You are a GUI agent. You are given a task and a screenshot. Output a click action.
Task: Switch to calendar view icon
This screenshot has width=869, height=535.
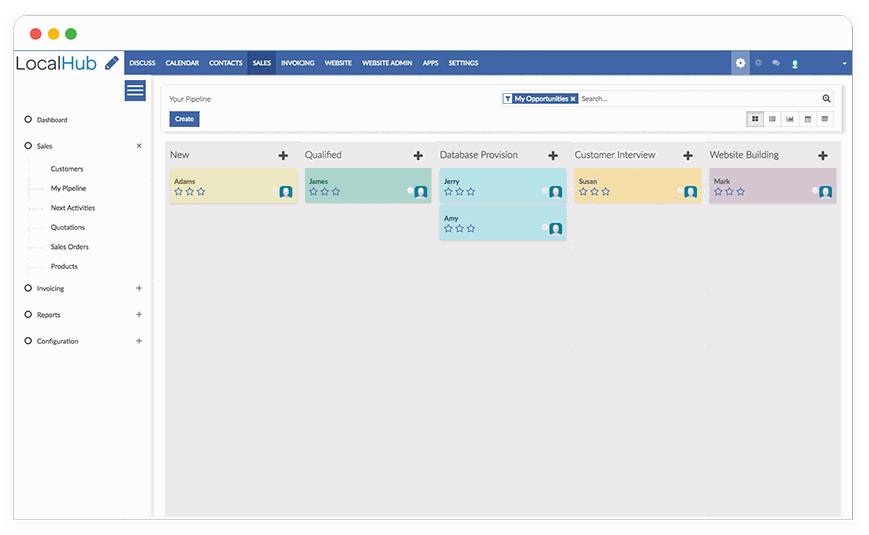click(808, 119)
